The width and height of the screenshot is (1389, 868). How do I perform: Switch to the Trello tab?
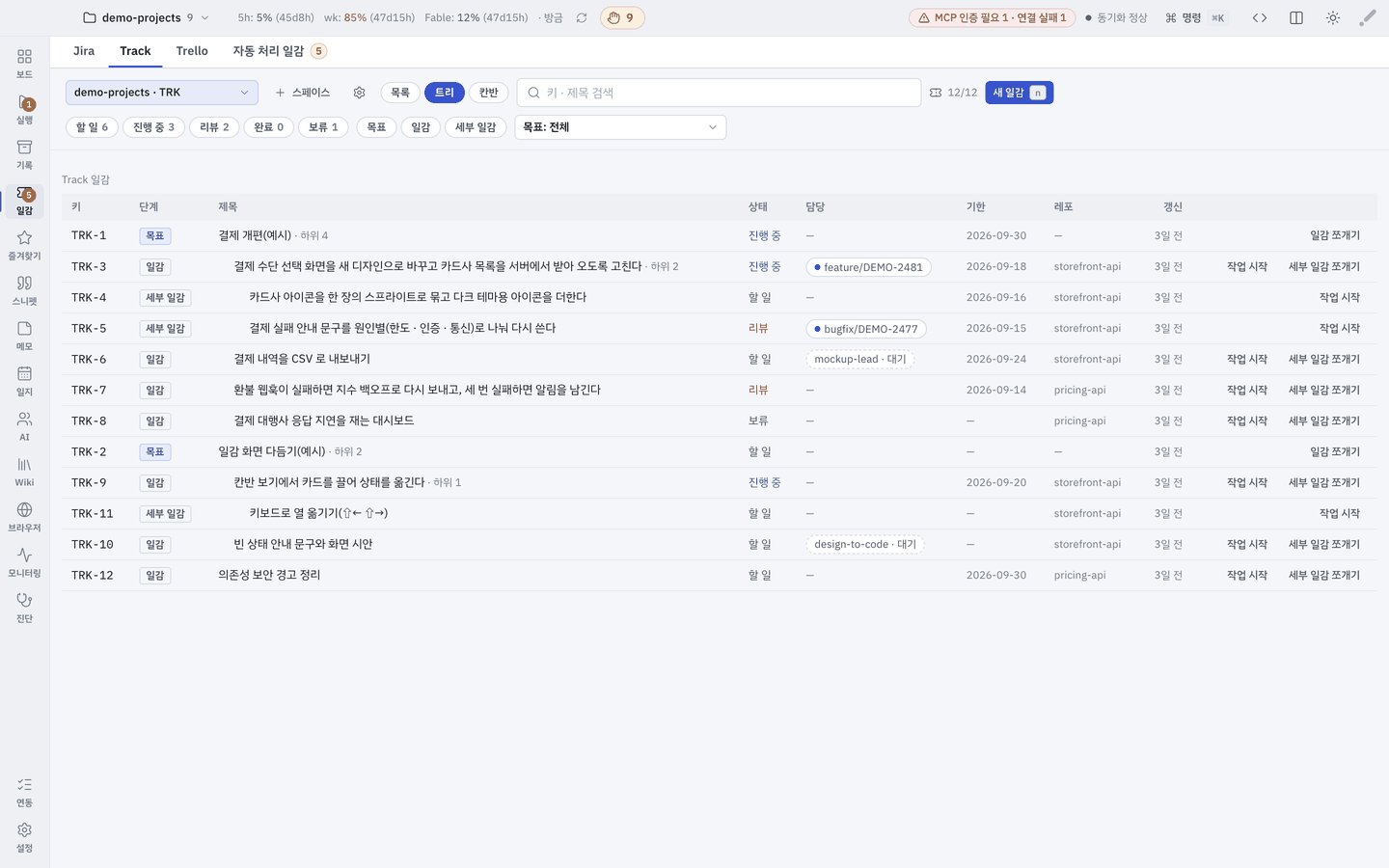[192, 51]
